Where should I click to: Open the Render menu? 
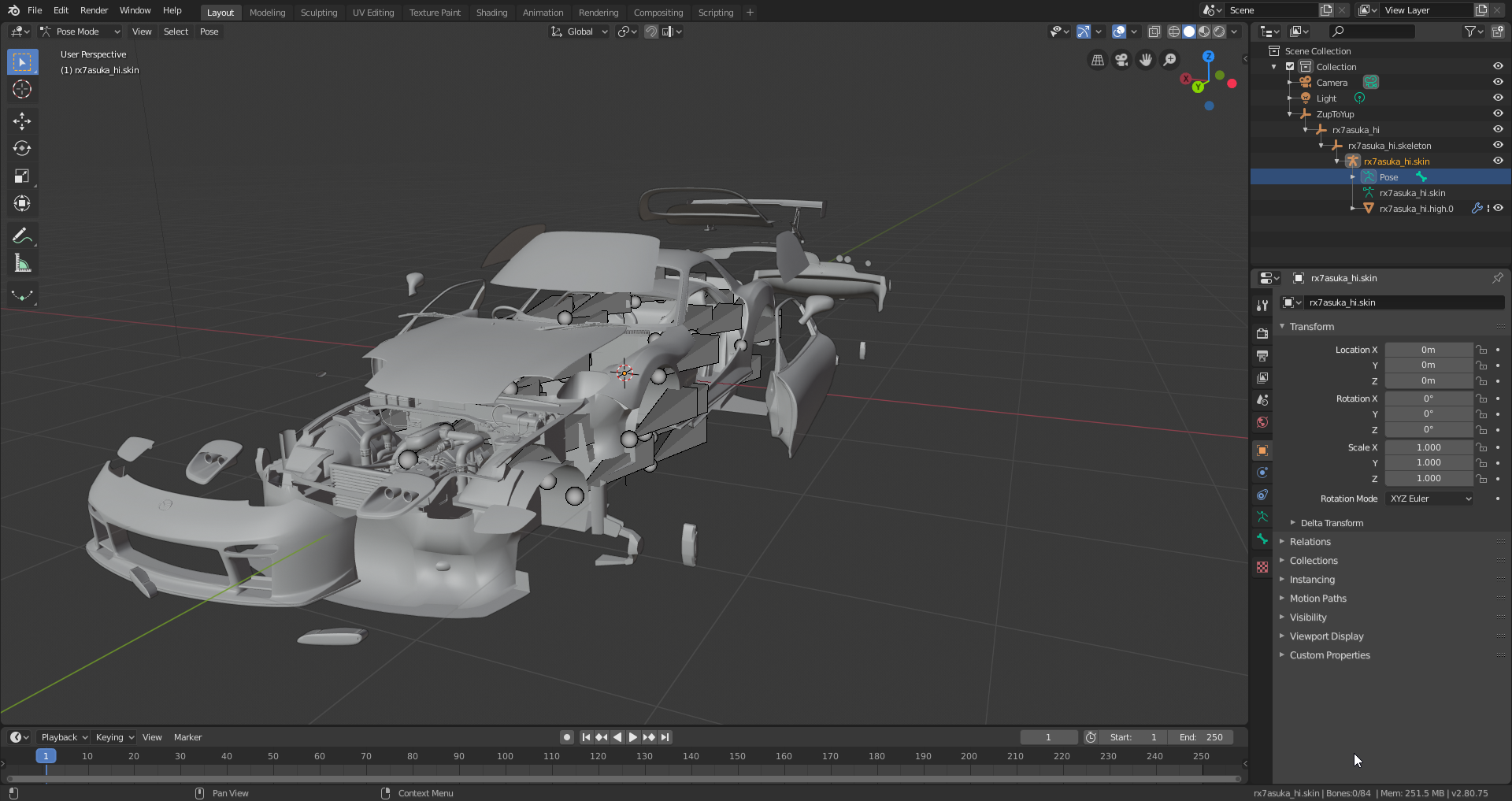pos(94,10)
